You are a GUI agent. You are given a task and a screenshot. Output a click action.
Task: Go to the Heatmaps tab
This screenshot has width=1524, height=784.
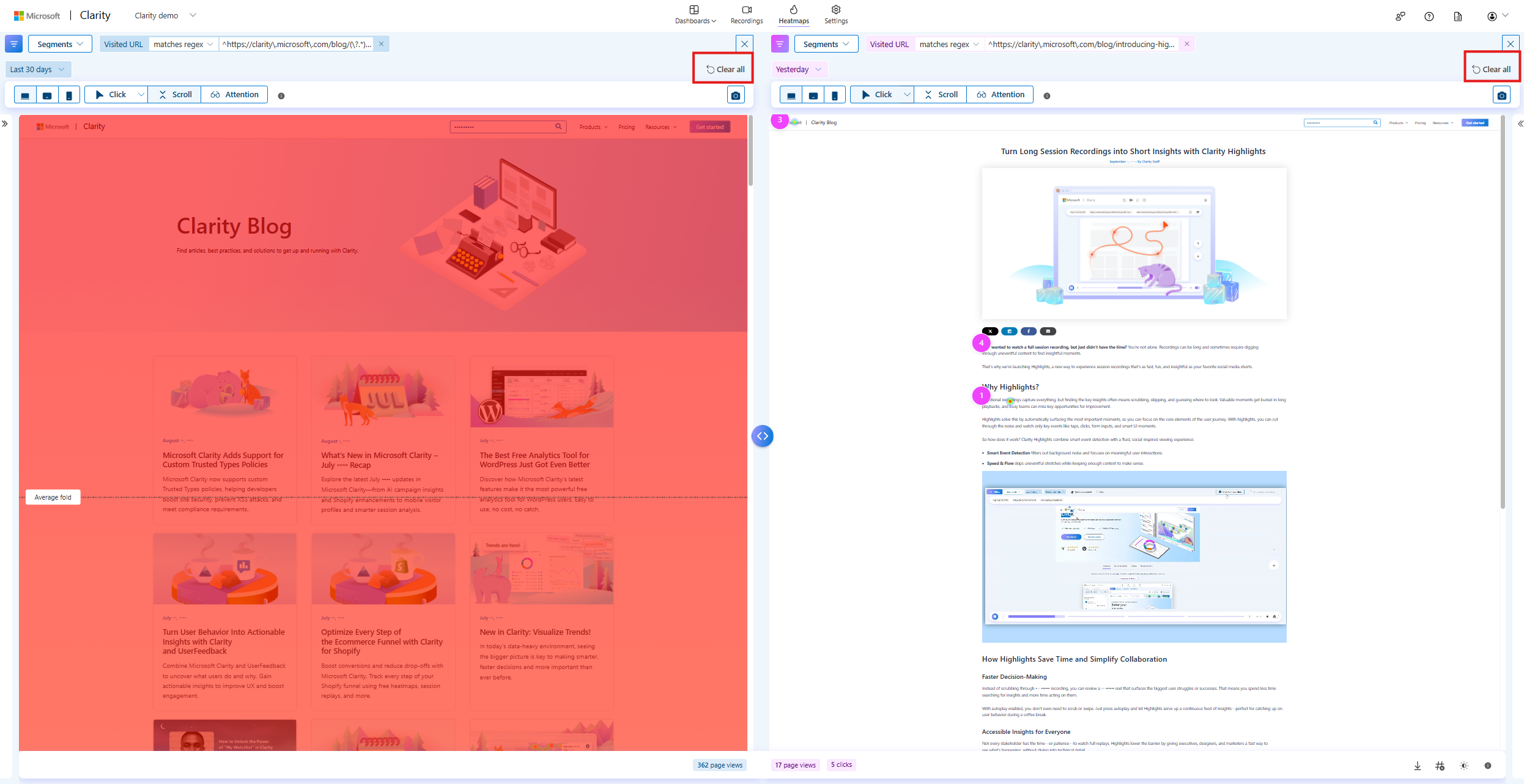(794, 15)
